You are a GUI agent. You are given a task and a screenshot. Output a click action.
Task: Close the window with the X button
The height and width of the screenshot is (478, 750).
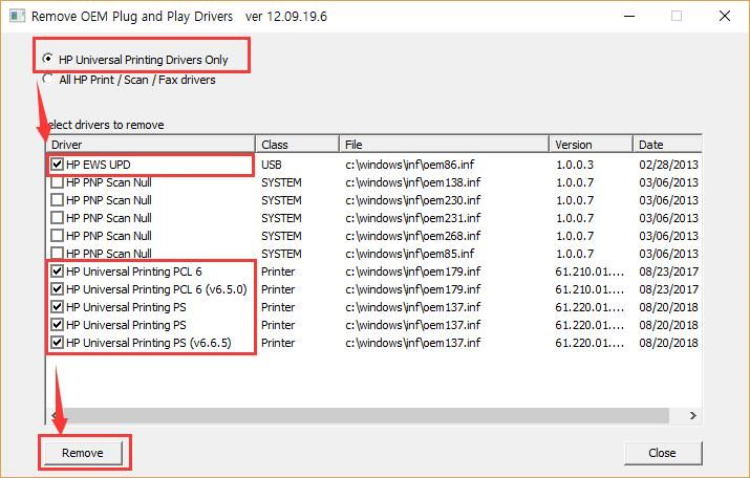pos(724,16)
